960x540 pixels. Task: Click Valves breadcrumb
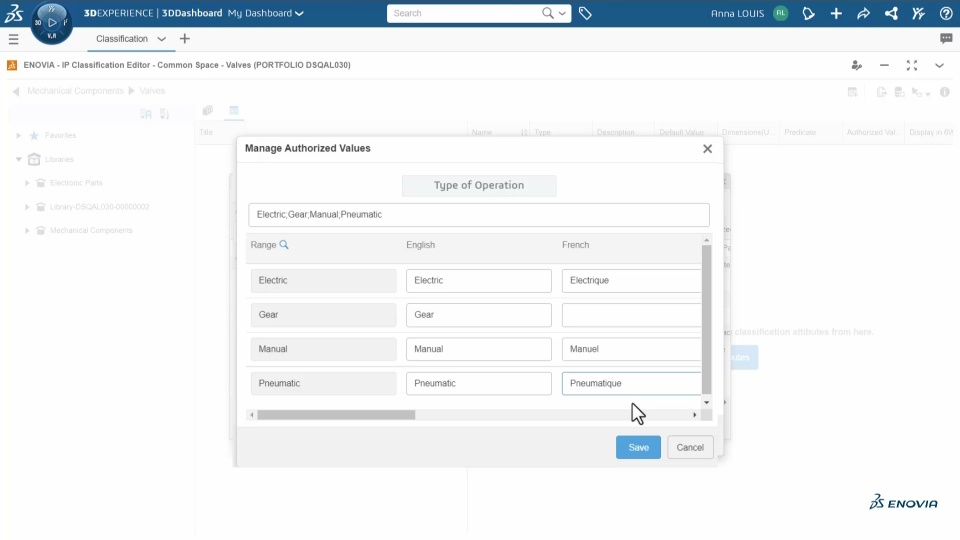point(152,91)
